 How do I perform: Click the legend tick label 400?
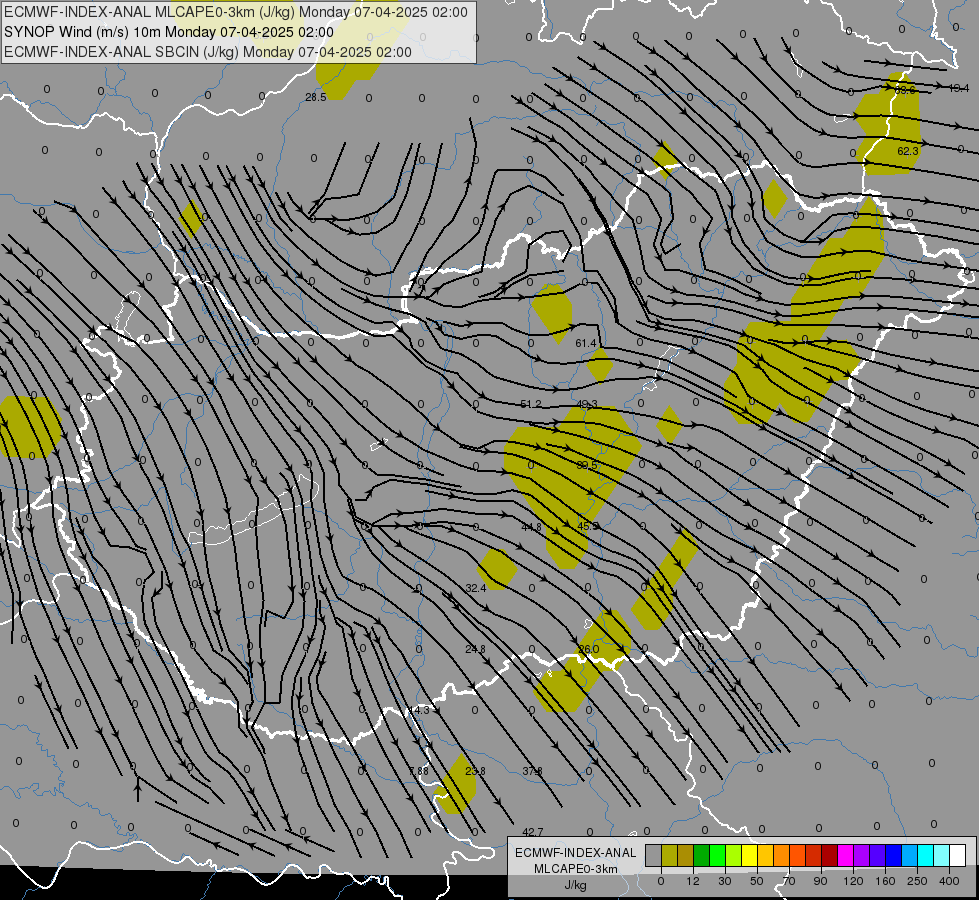[949, 881]
